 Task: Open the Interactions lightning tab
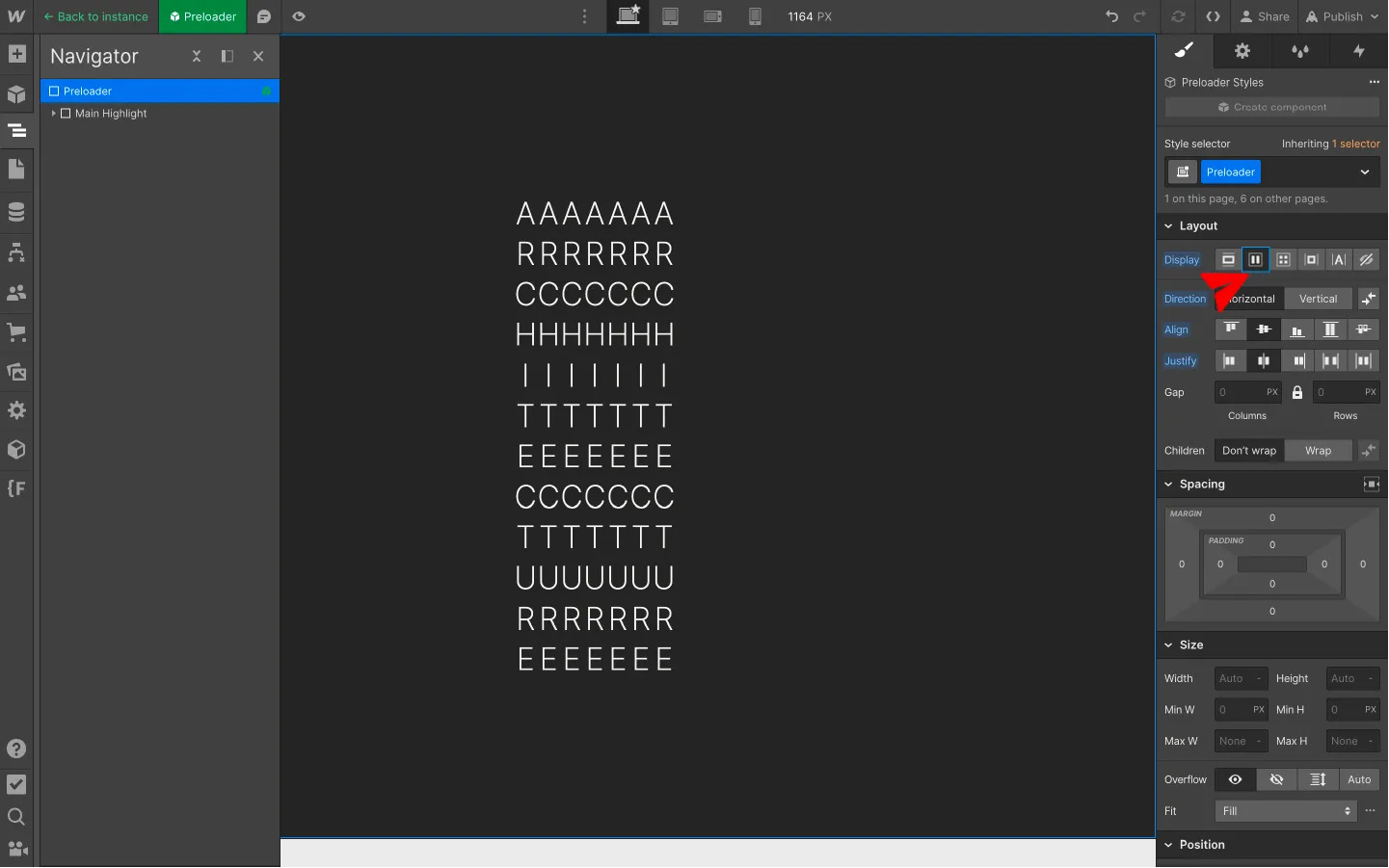click(1359, 51)
